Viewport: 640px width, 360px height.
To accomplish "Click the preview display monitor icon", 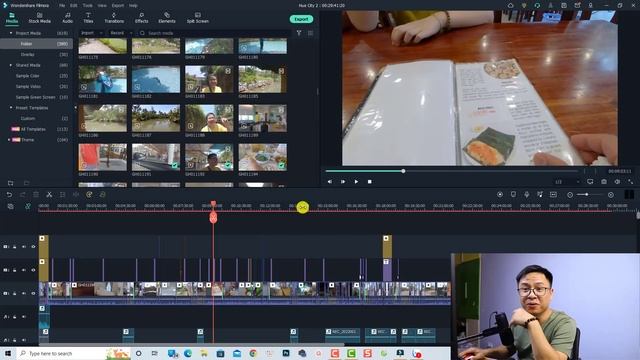I will tap(590, 182).
